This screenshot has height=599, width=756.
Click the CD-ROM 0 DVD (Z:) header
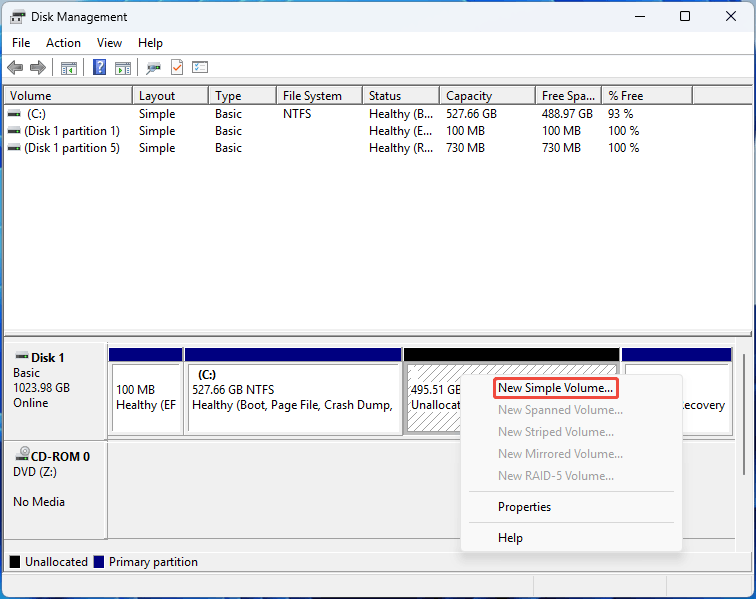click(x=55, y=490)
